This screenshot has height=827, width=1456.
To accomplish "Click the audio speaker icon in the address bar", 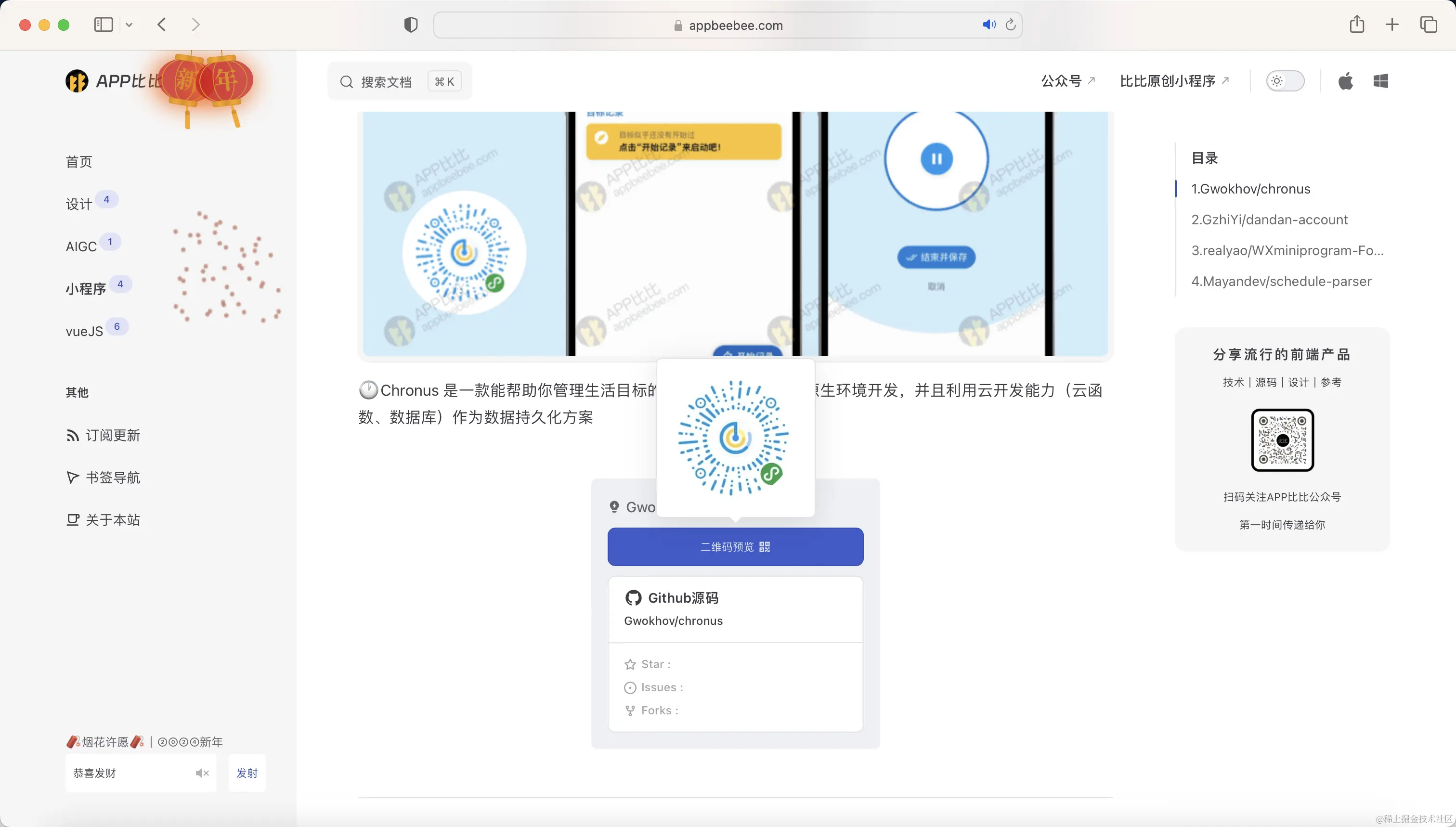I will [x=988, y=25].
